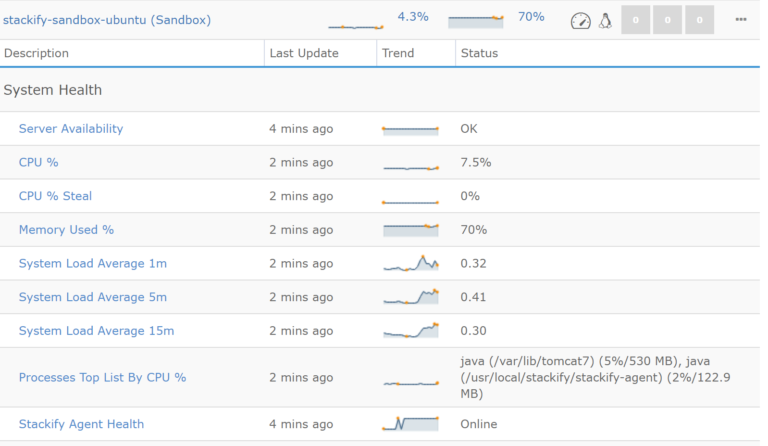Click the middle gray zero counter box
The image size is (768, 446).
point(667,20)
